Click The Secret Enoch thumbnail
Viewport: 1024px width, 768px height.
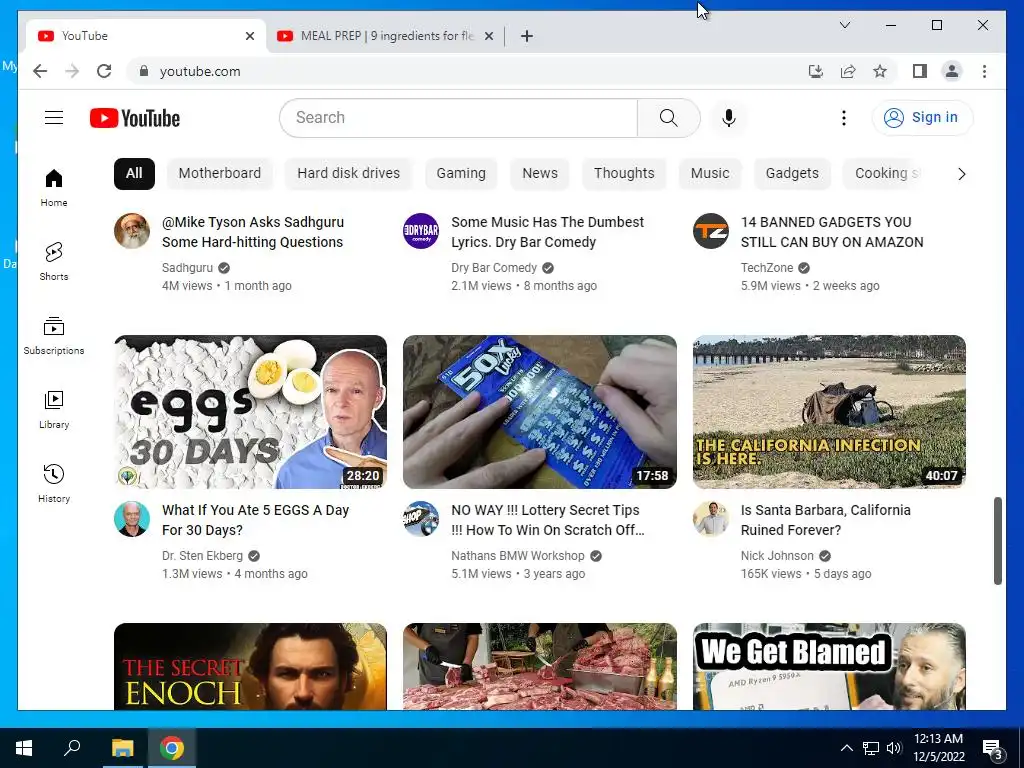pos(250,666)
